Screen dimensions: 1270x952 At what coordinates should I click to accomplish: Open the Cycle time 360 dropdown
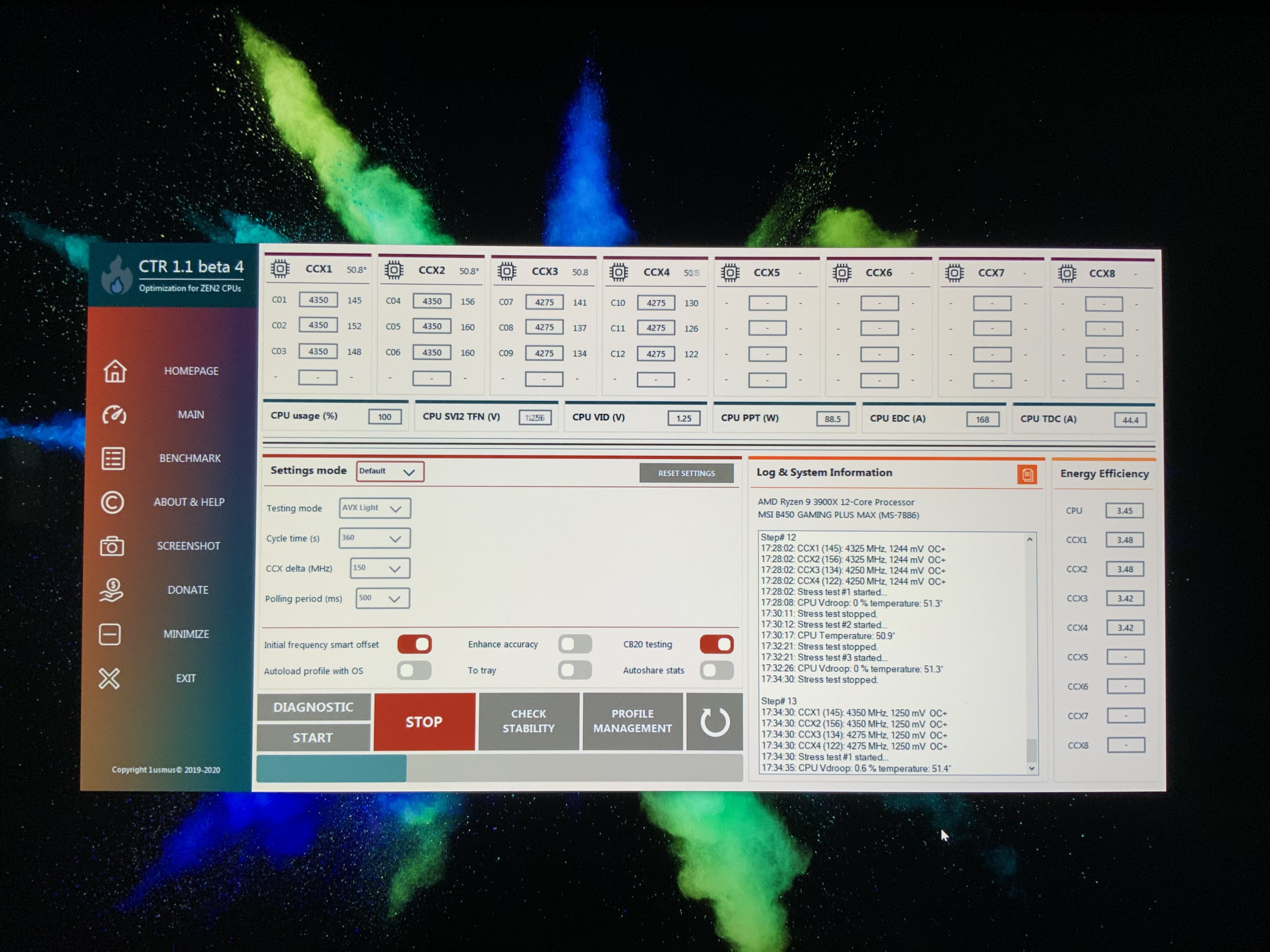coord(374,538)
